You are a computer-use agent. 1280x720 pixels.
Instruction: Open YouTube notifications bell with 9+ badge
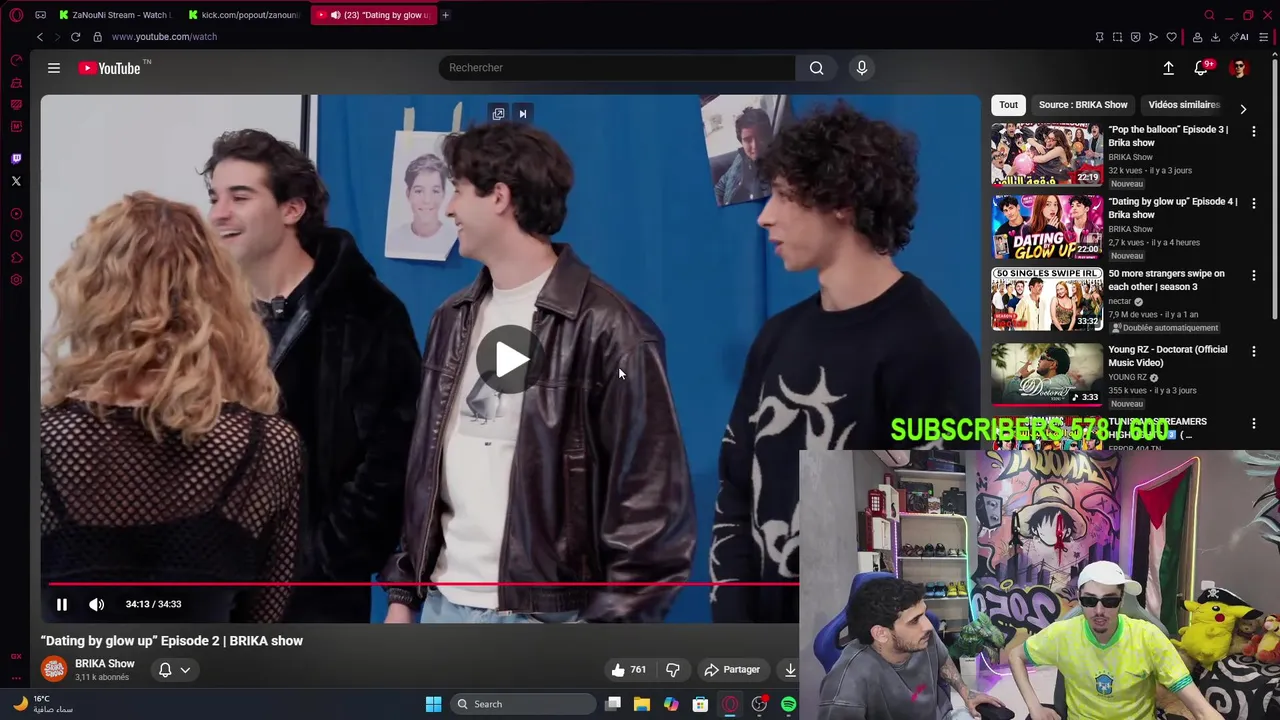[1201, 68]
